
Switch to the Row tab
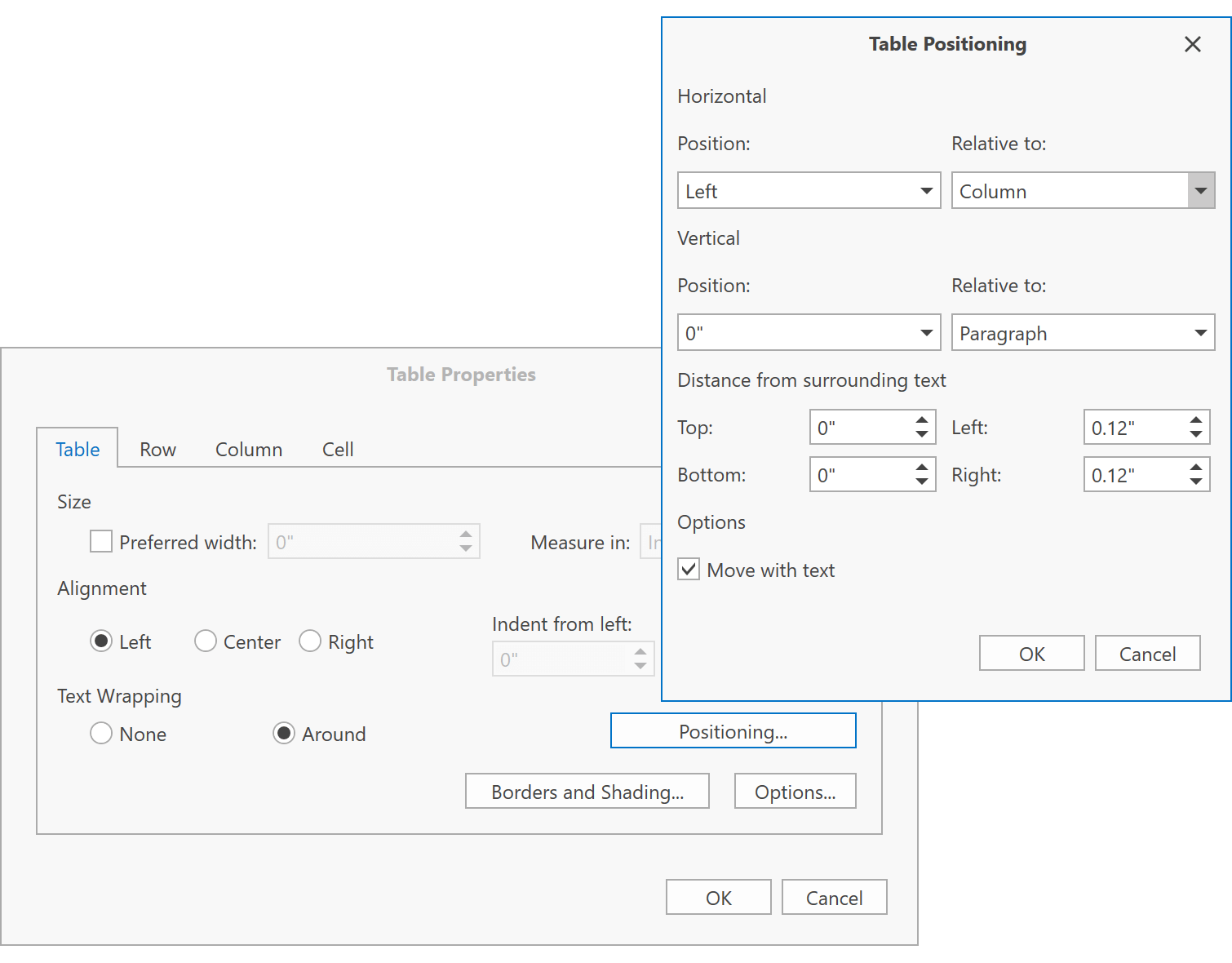pos(157,449)
